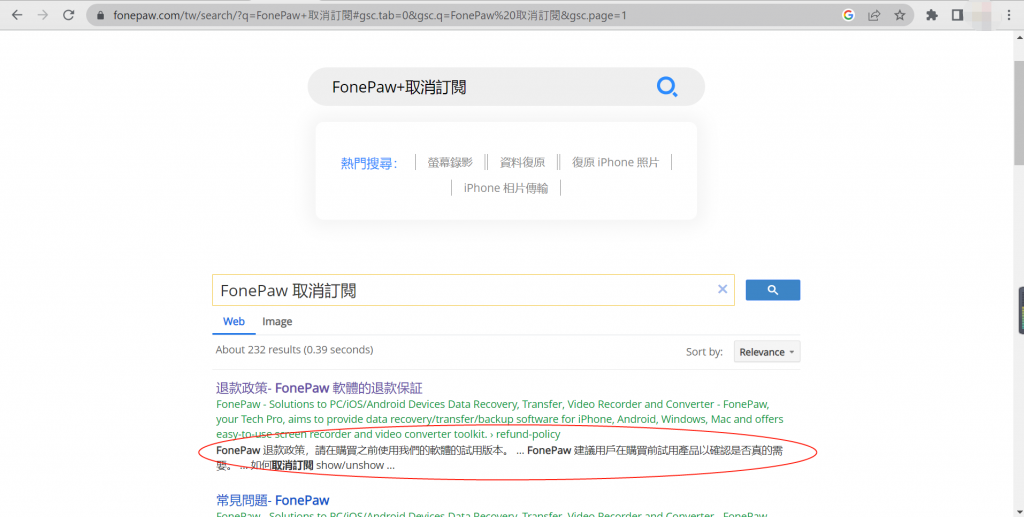
Task: Open 常見問題- FonePaw result link
Action: (273, 501)
